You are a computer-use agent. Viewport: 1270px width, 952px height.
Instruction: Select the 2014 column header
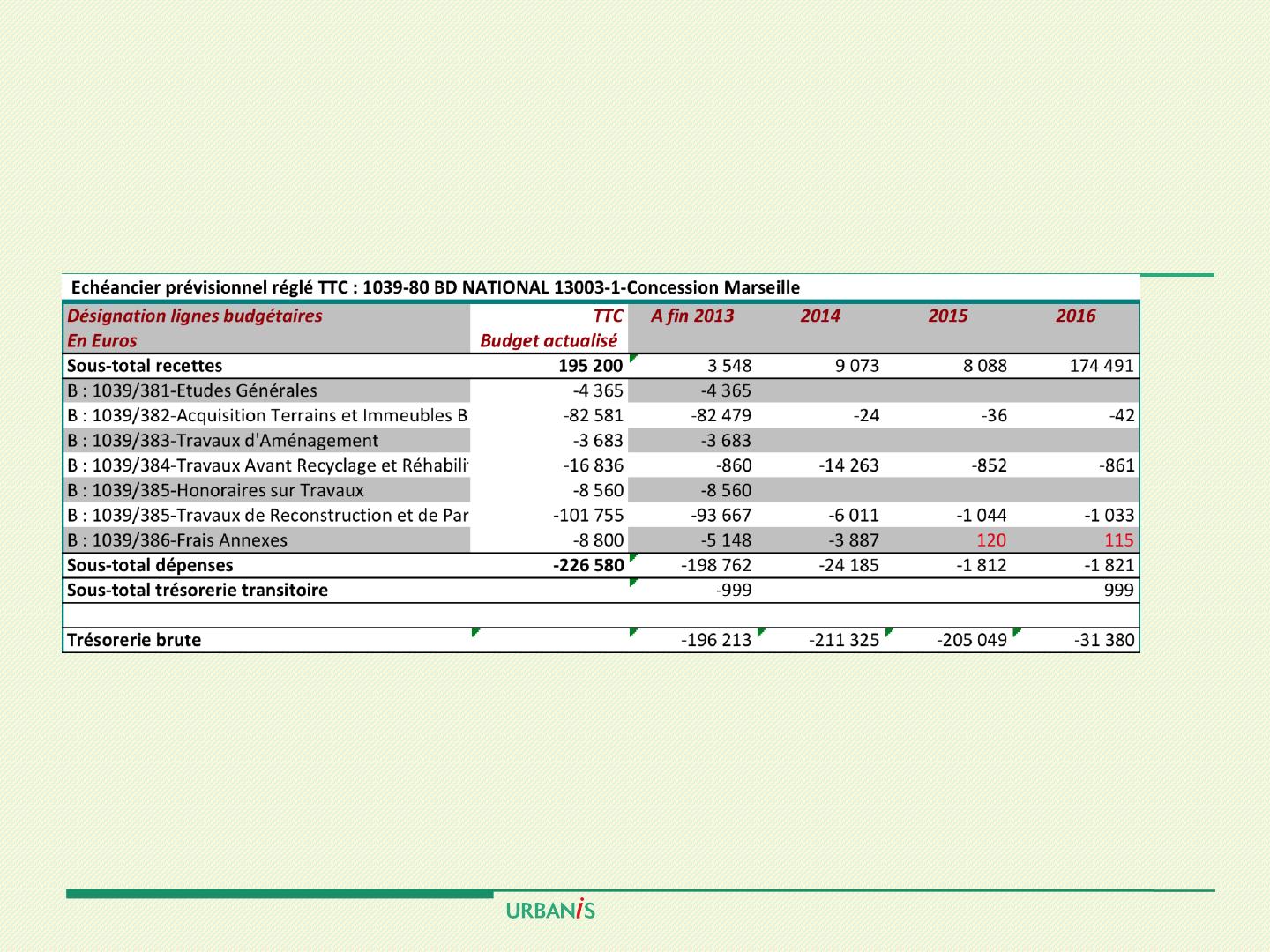click(x=819, y=316)
